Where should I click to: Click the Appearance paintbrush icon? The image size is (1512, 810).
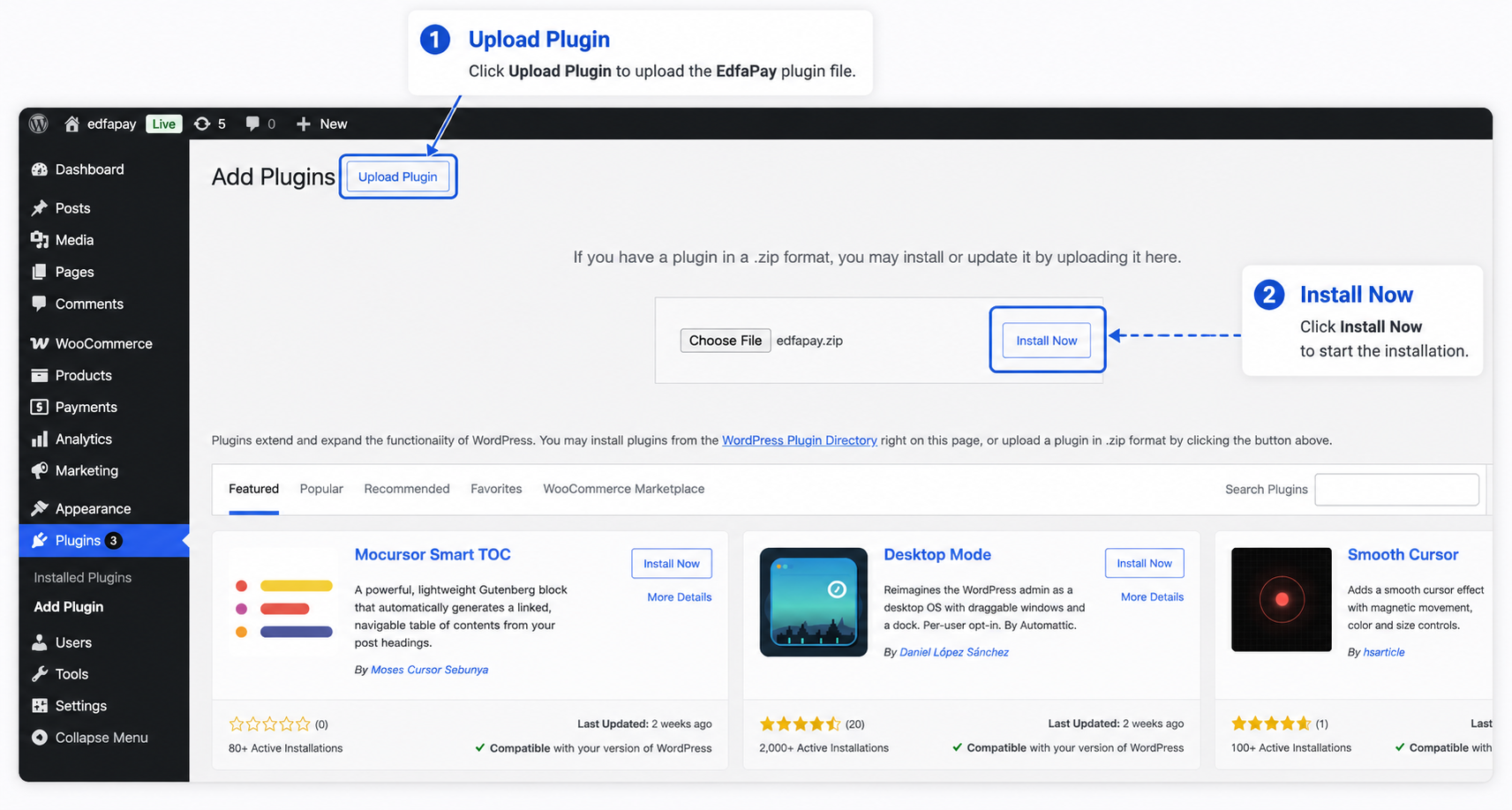point(40,508)
